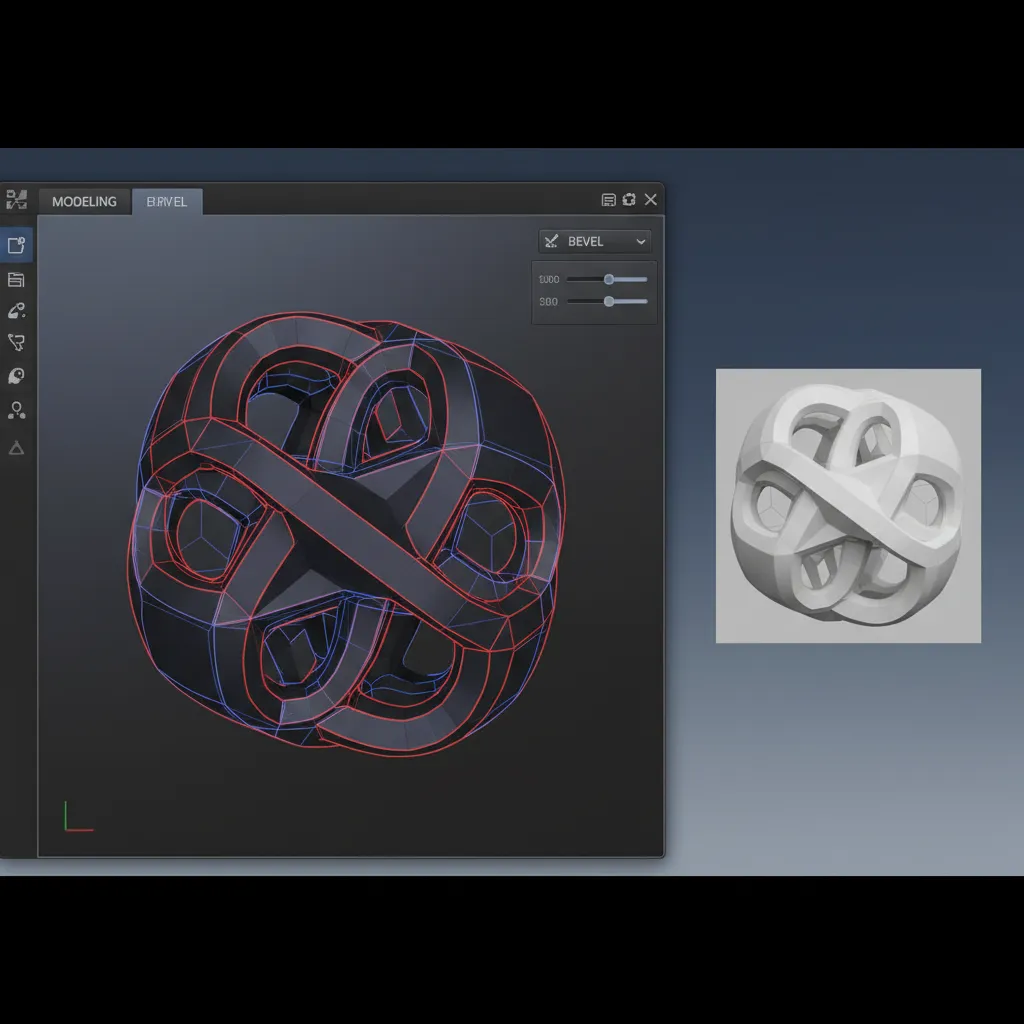This screenshot has width=1024, height=1024.
Task: Click the app logo icon at top left
Action: [15, 200]
